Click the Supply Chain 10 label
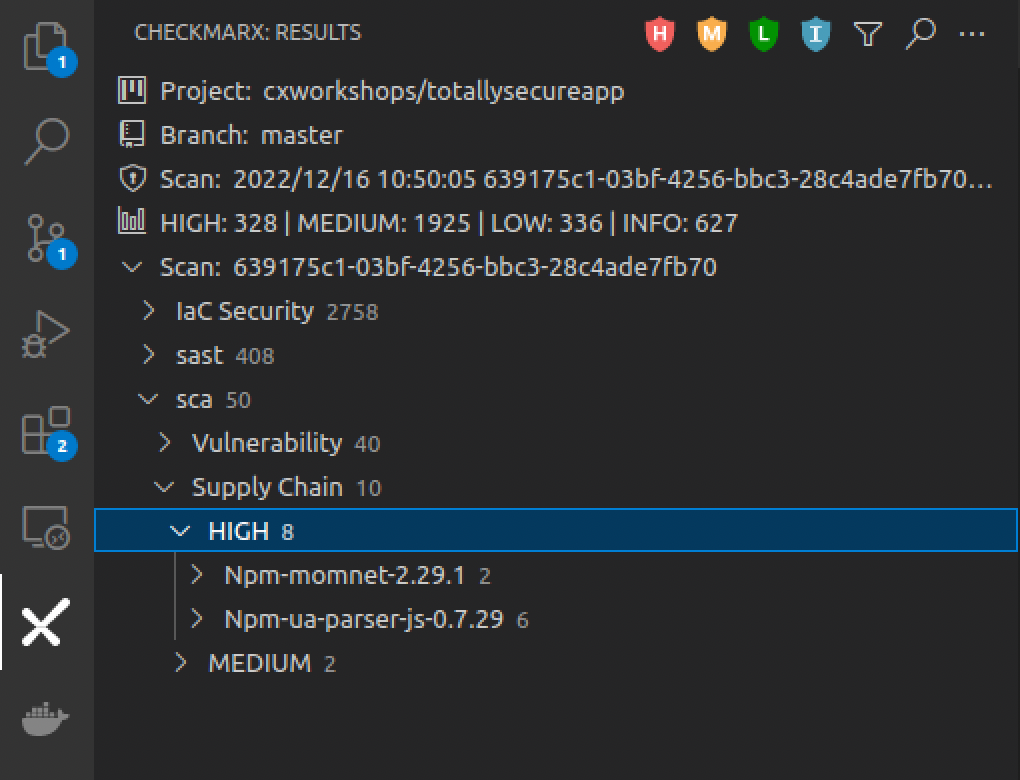Screen dimensions: 1020x780 coord(287,487)
